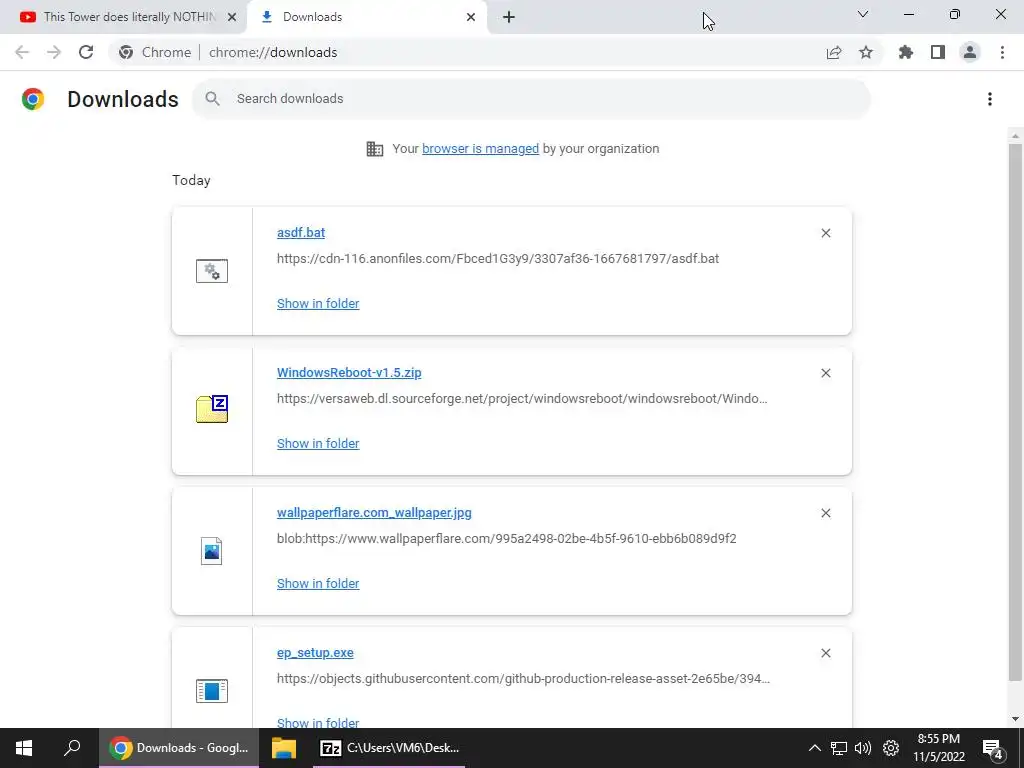Open File Explorer from the taskbar
The height and width of the screenshot is (768, 1024).
coord(283,748)
